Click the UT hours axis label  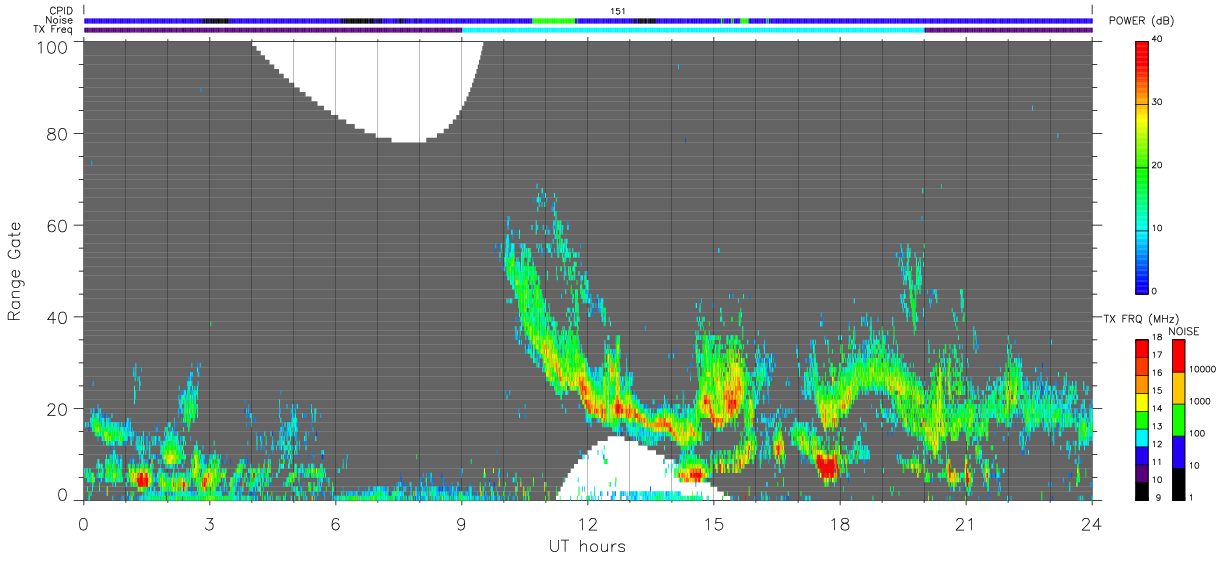[x=587, y=547]
